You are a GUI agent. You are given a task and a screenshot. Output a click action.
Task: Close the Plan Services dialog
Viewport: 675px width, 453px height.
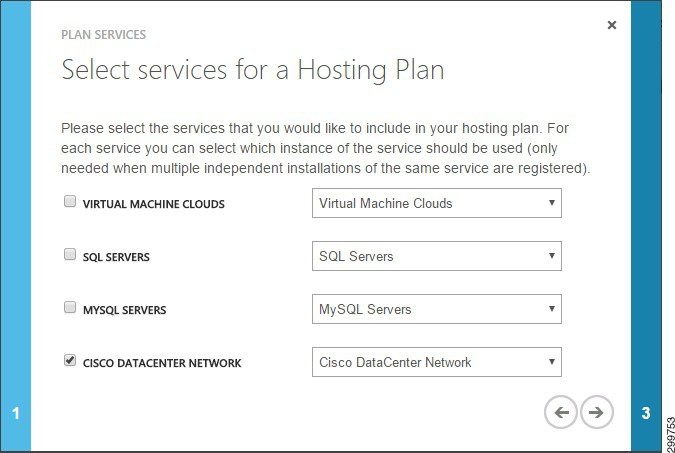(x=612, y=25)
